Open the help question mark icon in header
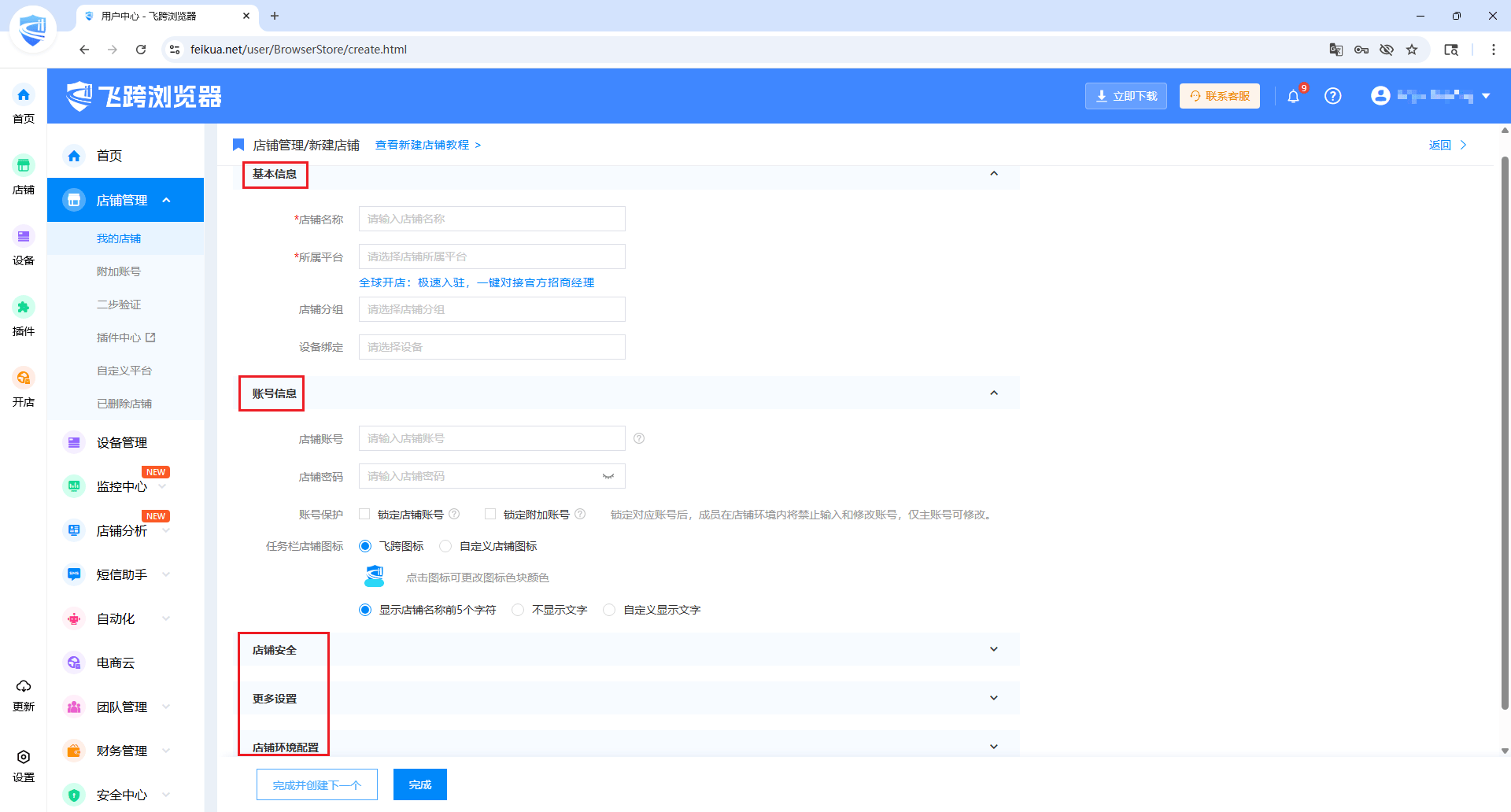The height and width of the screenshot is (812, 1511). 1332,96
